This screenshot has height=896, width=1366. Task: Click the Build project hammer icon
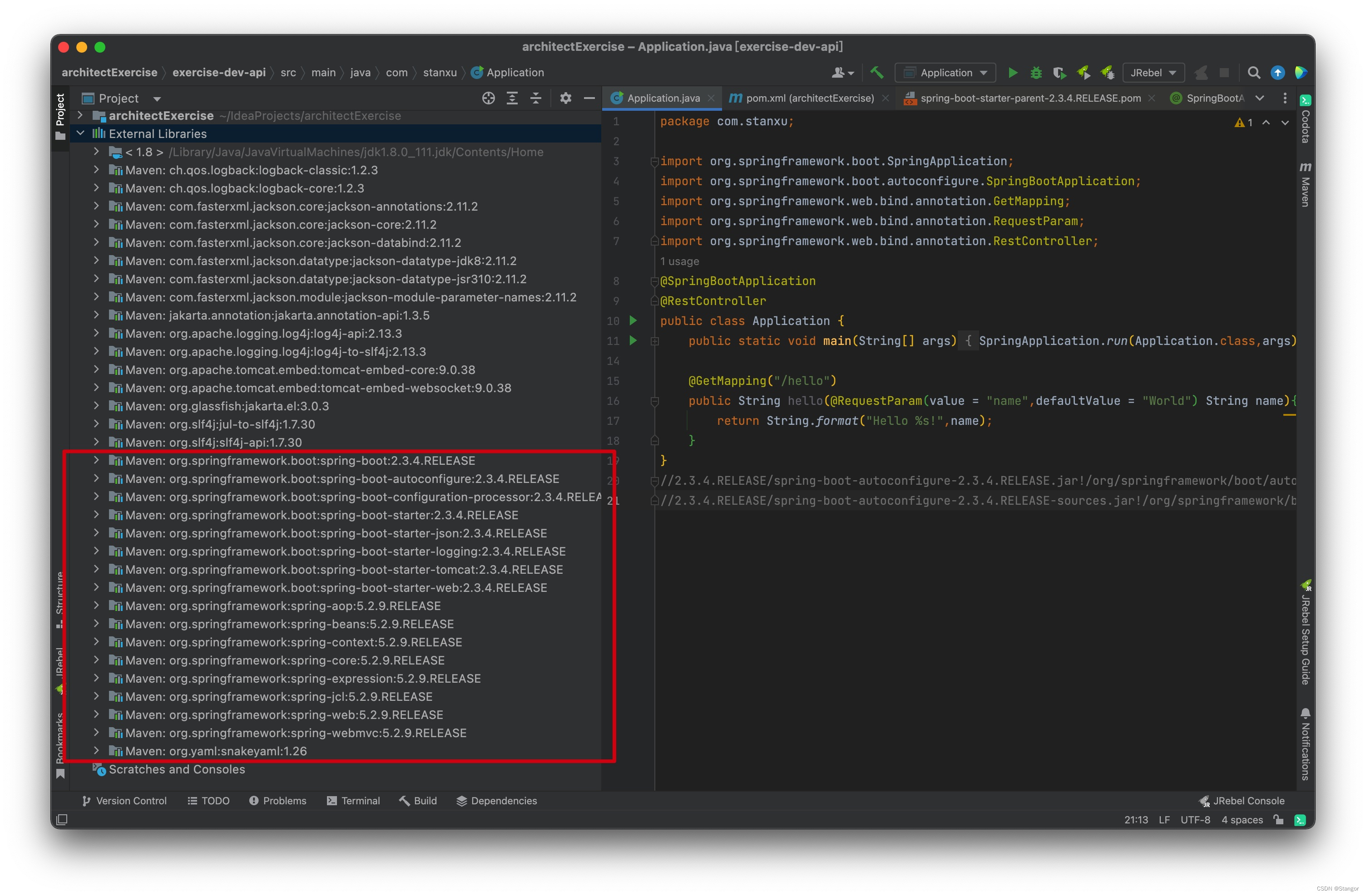coord(876,72)
